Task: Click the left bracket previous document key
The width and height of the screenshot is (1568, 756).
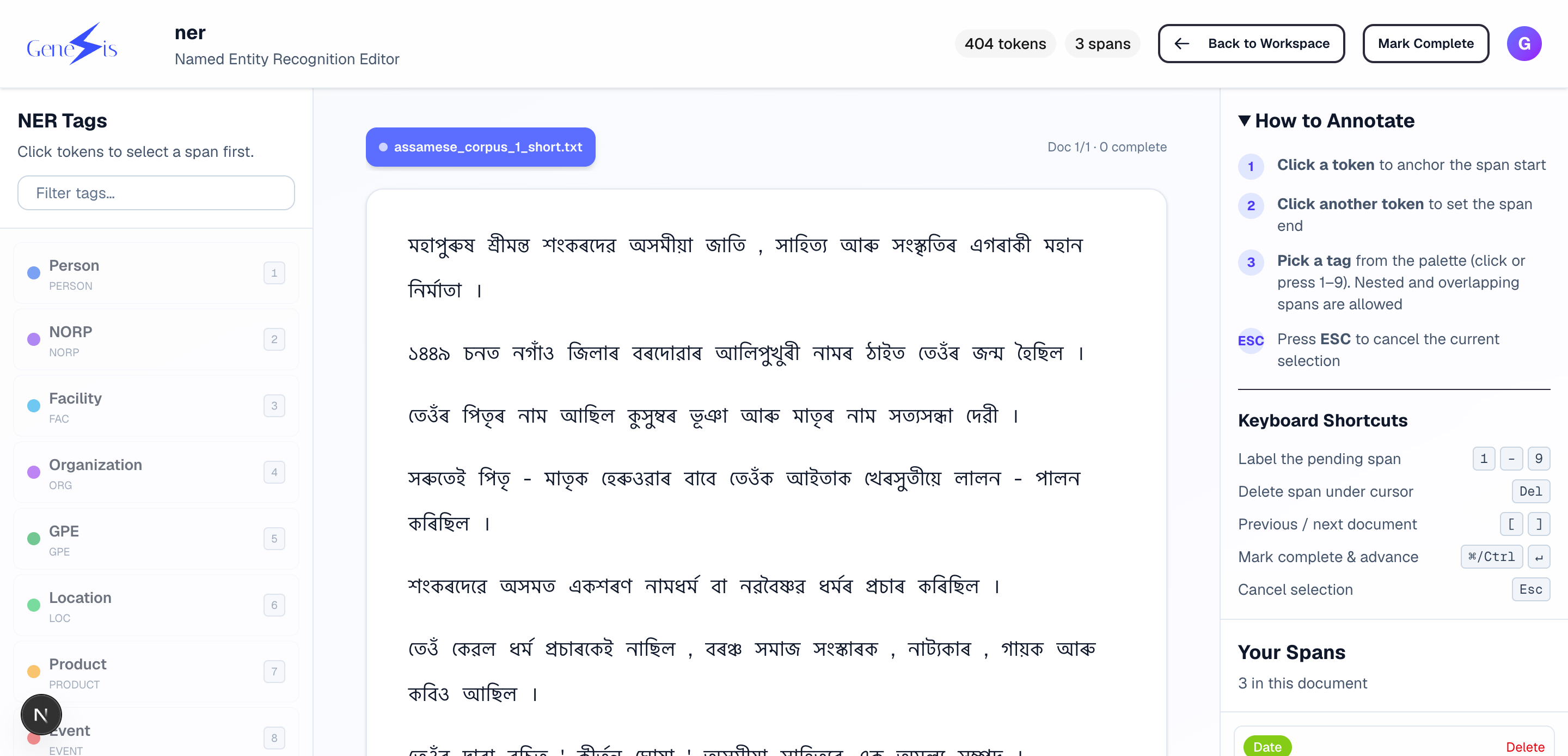Action: click(1511, 524)
